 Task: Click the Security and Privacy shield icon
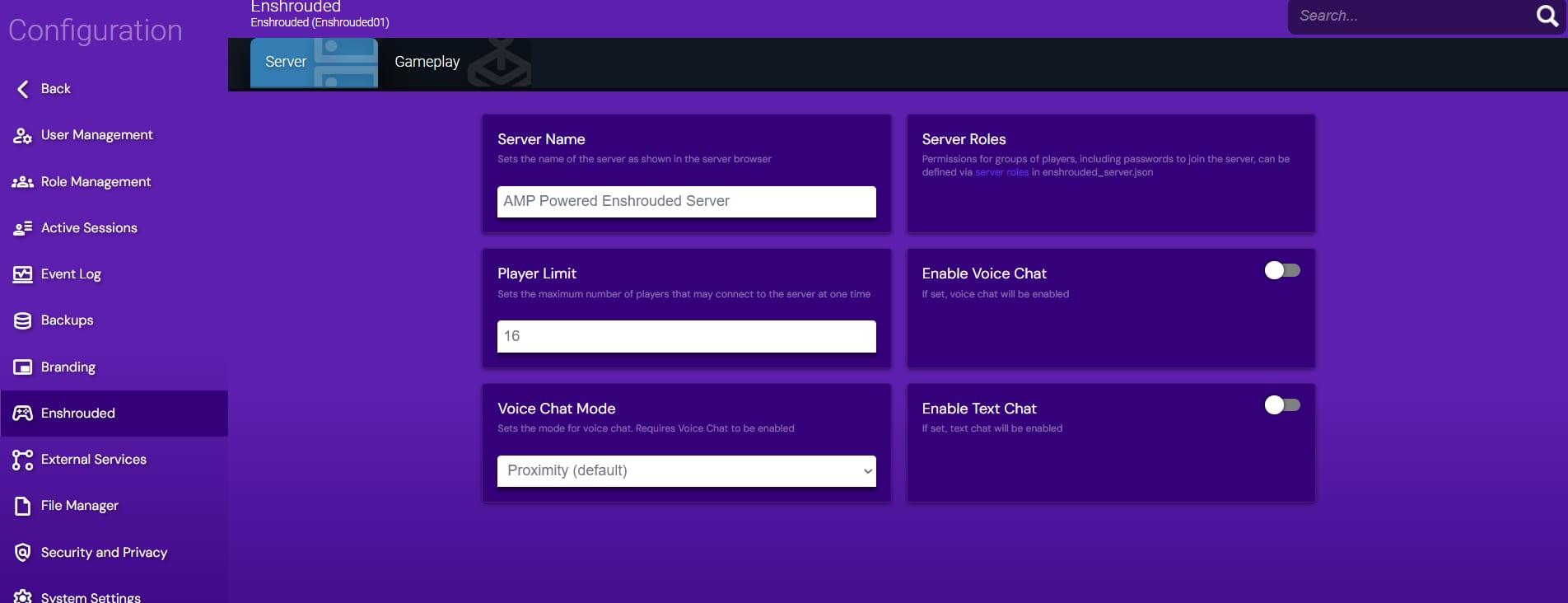[22, 553]
